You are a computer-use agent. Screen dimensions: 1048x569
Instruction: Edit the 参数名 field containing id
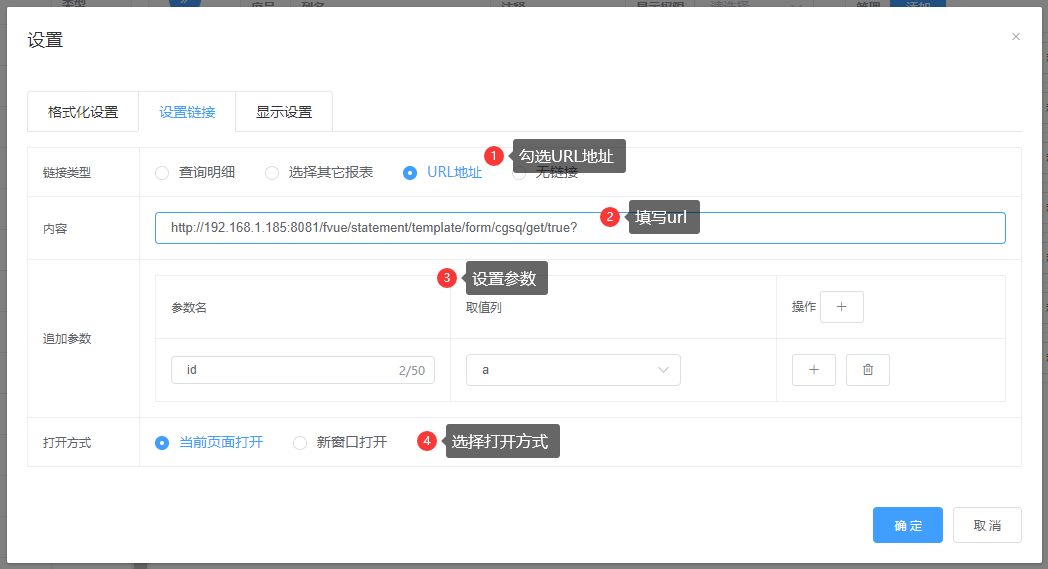tap(303, 370)
